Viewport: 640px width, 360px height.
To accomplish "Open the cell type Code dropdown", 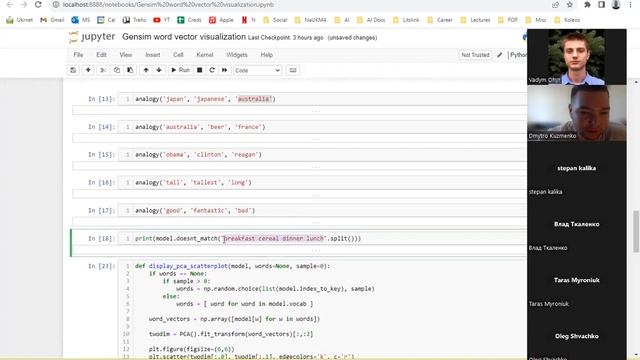I will (x=258, y=70).
